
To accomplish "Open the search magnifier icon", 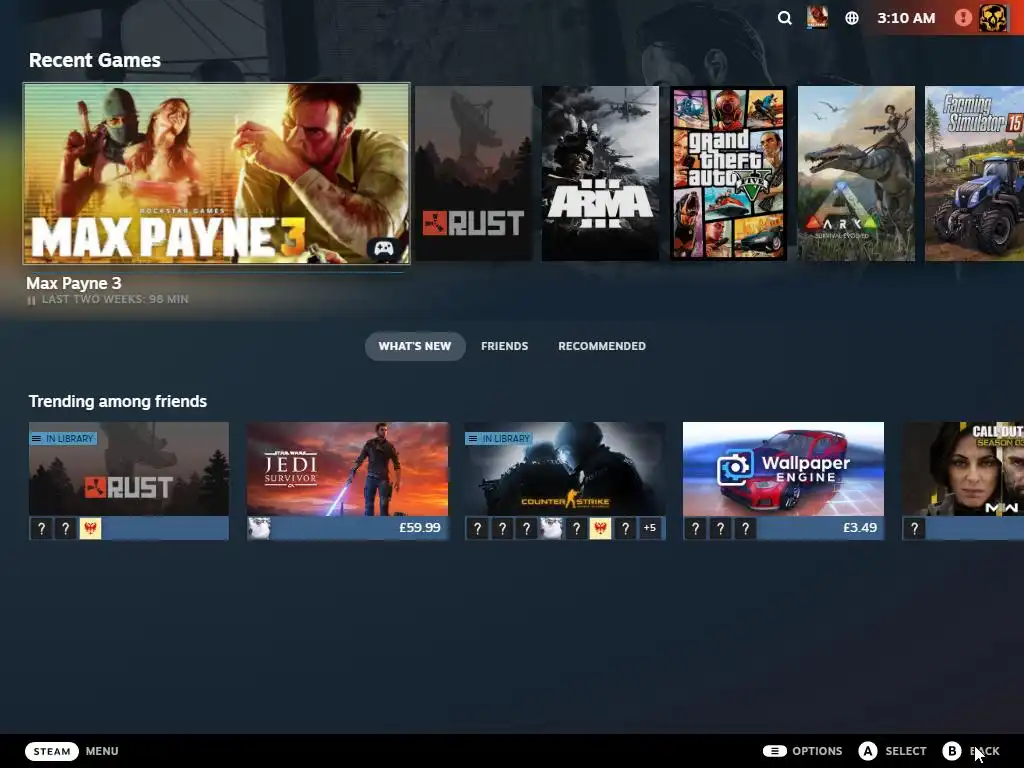I will tap(784, 18).
